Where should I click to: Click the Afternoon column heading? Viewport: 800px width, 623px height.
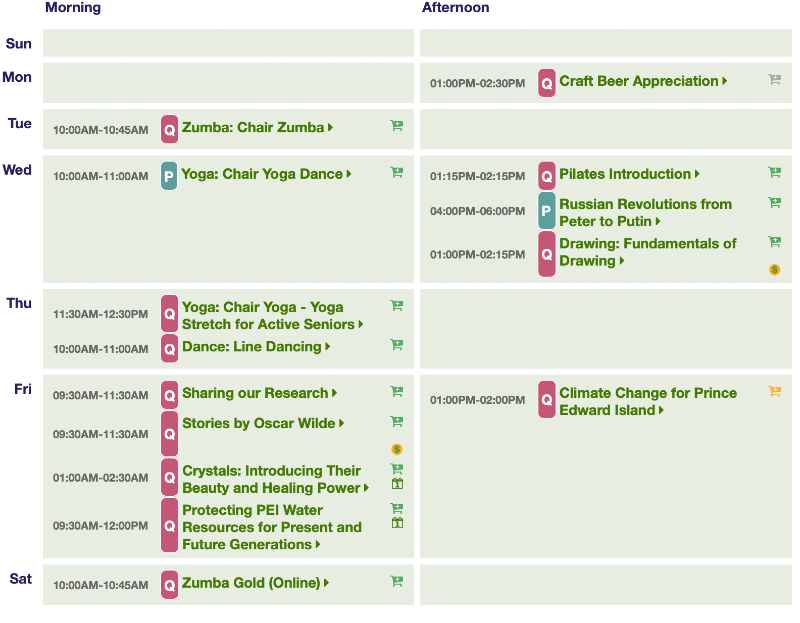pyautogui.click(x=455, y=8)
